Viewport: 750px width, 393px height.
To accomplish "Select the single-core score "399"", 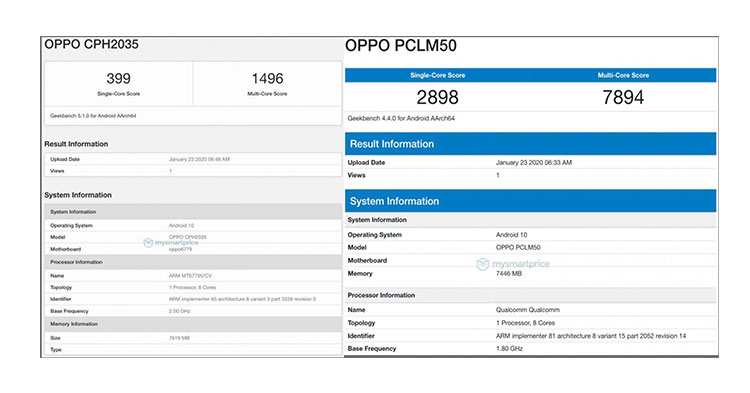I will tap(118, 78).
